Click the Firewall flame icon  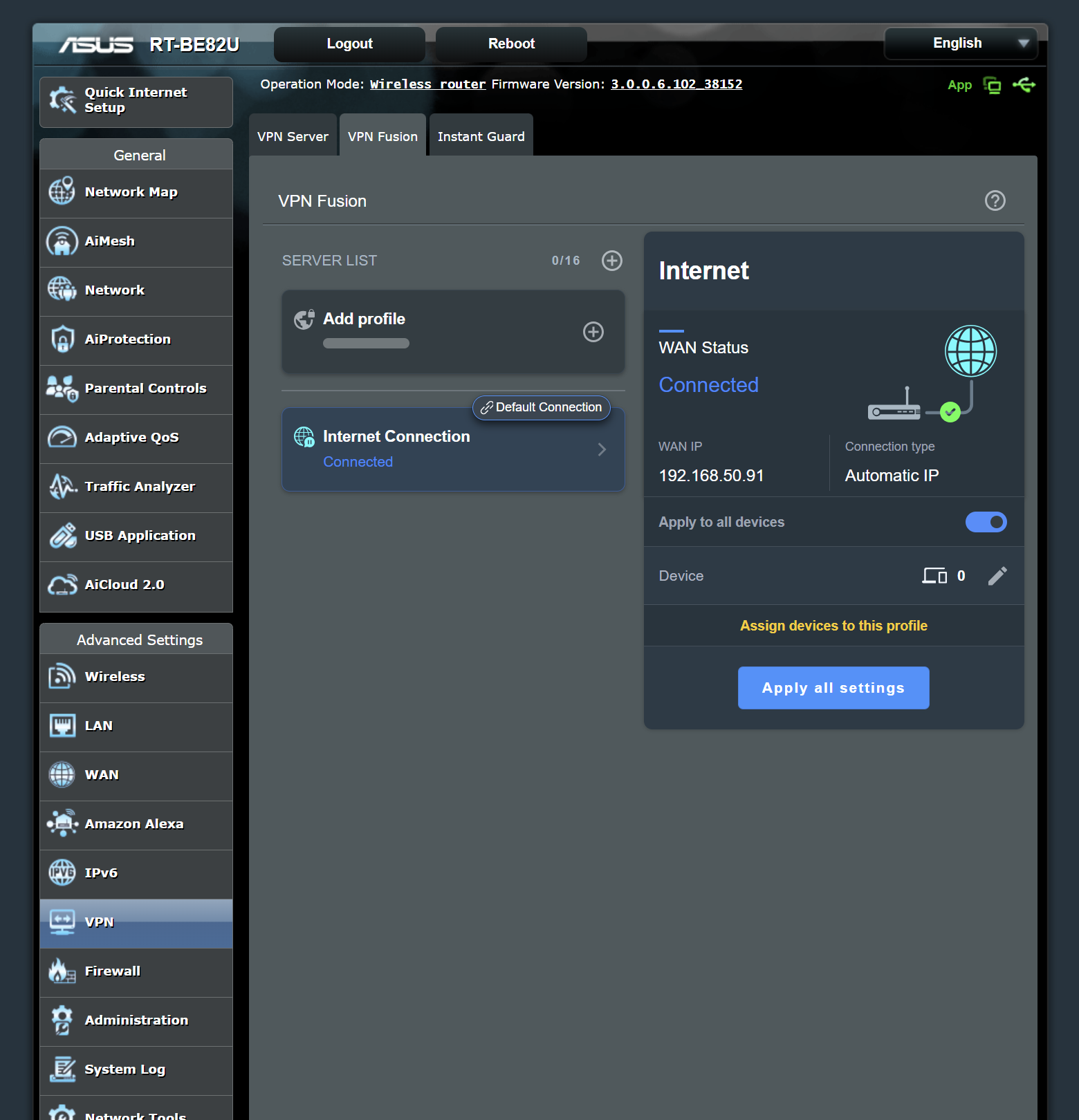pyautogui.click(x=62, y=971)
